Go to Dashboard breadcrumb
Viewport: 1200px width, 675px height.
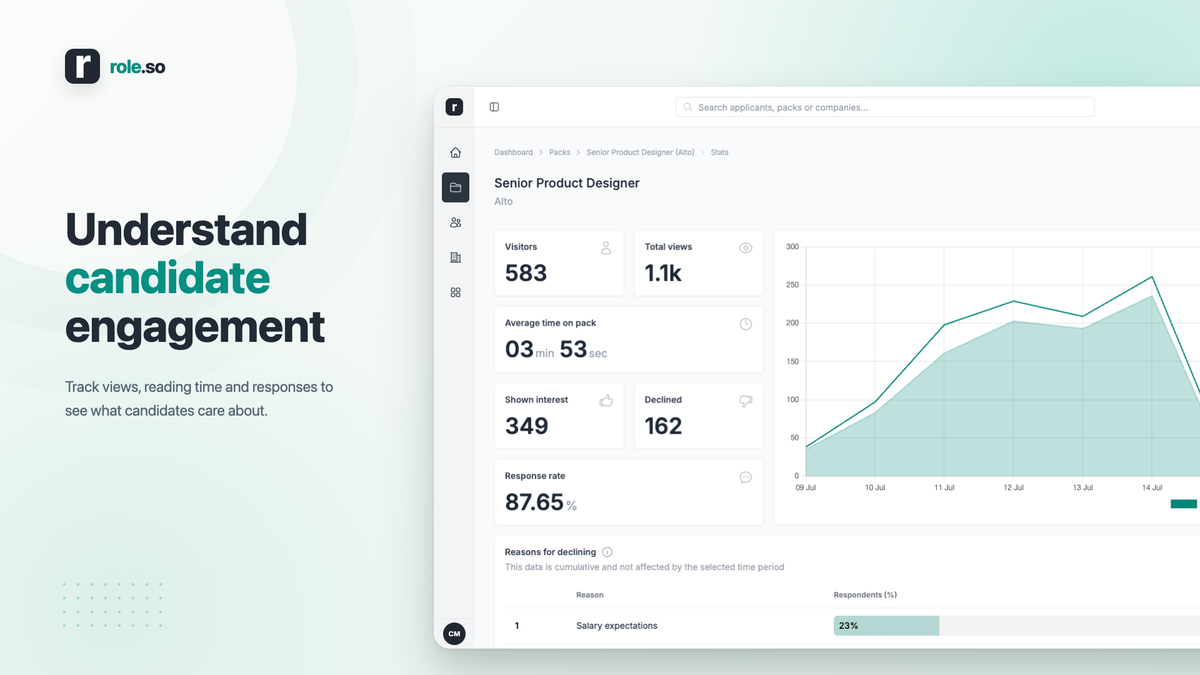click(513, 153)
